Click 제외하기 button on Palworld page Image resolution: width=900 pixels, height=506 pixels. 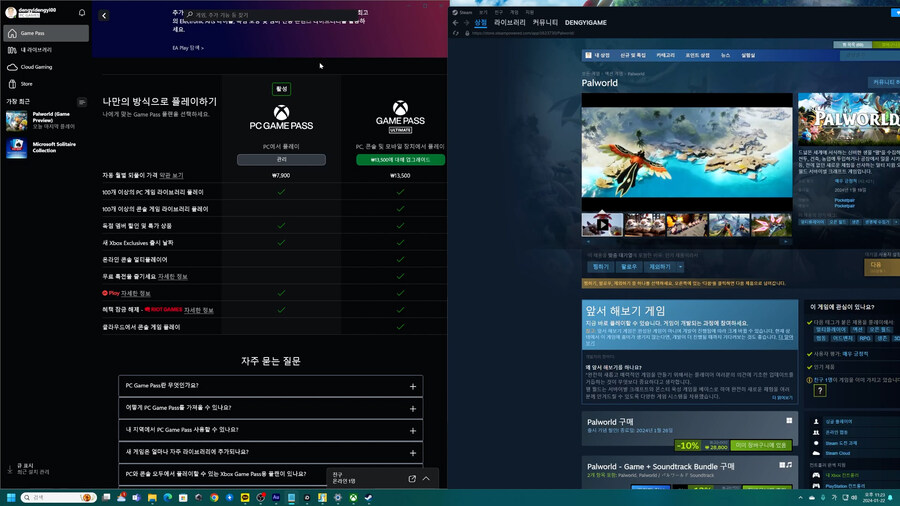click(660, 267)
